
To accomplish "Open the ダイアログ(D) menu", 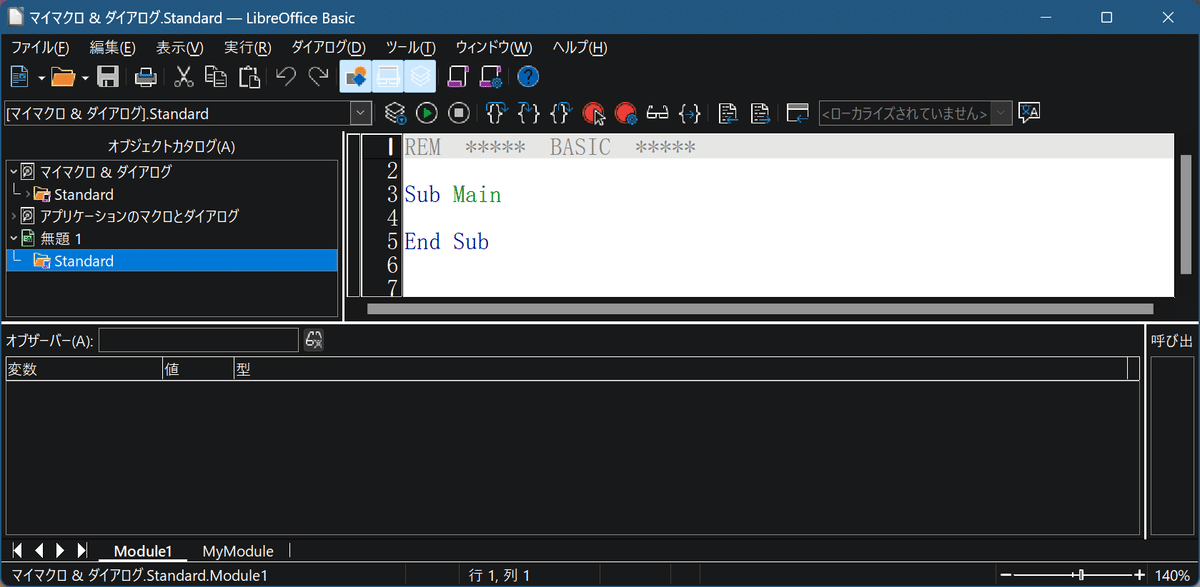I will pyautogui.click(x=329, y=47).
